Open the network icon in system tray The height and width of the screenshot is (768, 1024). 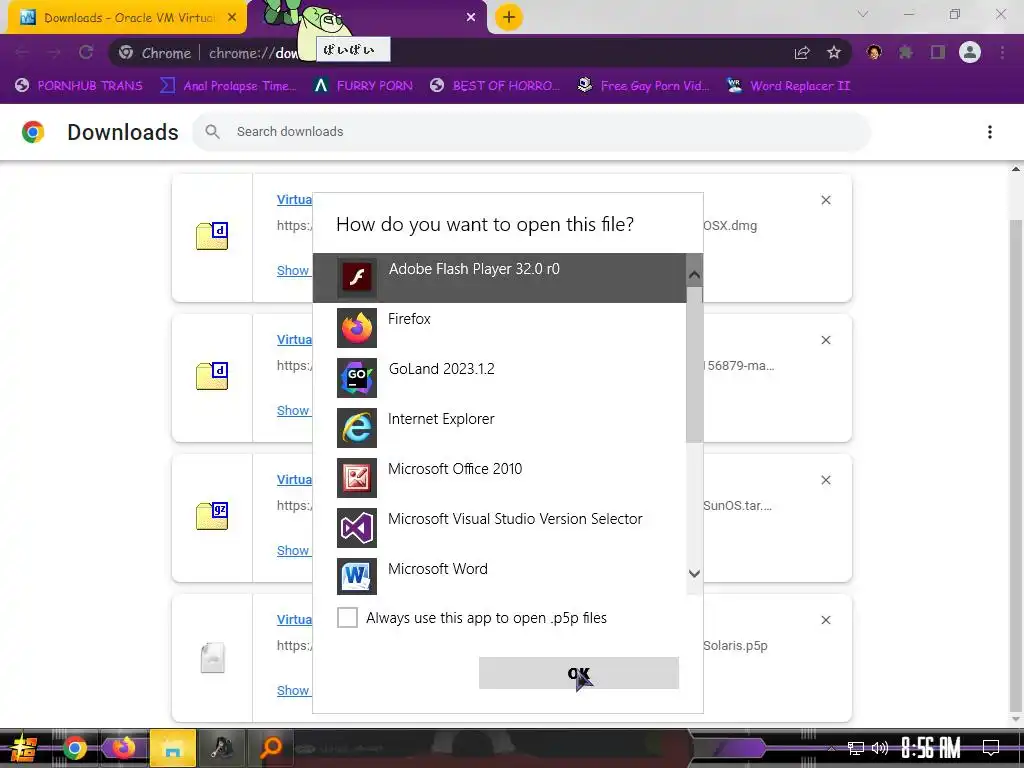[x=856, y=748]
